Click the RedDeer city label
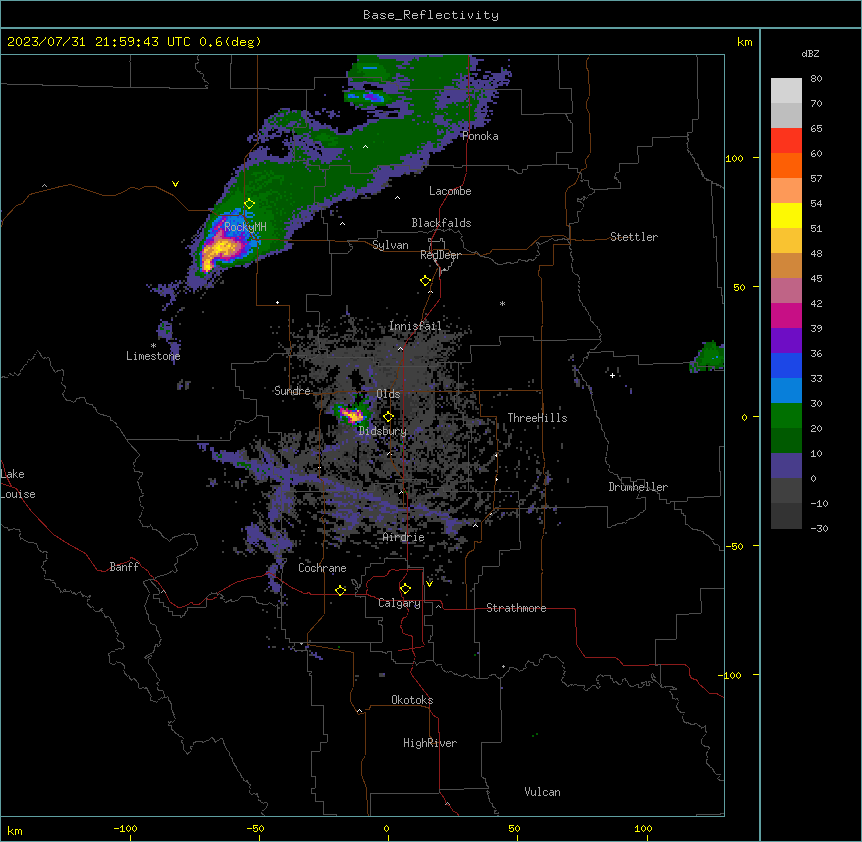862x842 pixels. tap(440, 255)
